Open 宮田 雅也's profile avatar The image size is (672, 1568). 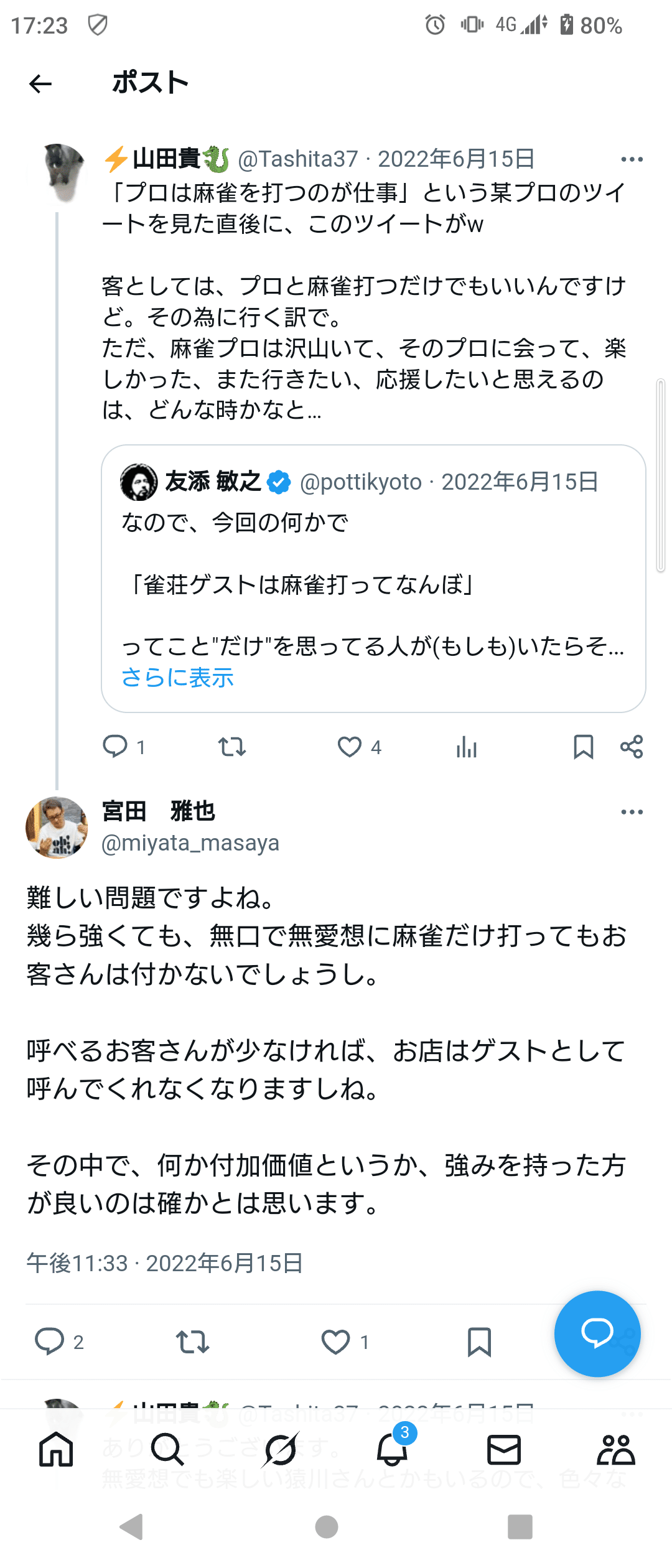coord(57,828)
